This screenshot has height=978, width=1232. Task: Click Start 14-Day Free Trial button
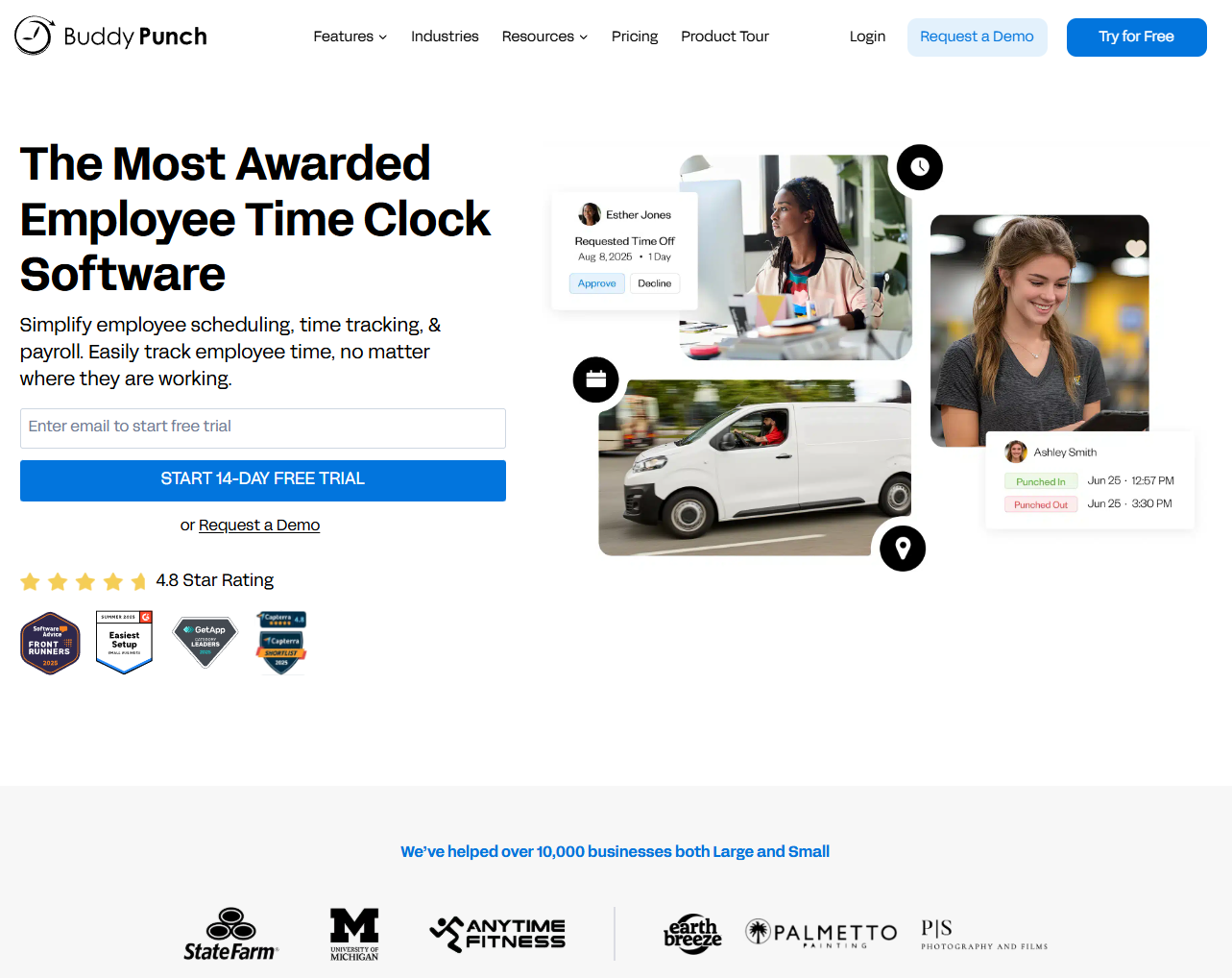263,480
